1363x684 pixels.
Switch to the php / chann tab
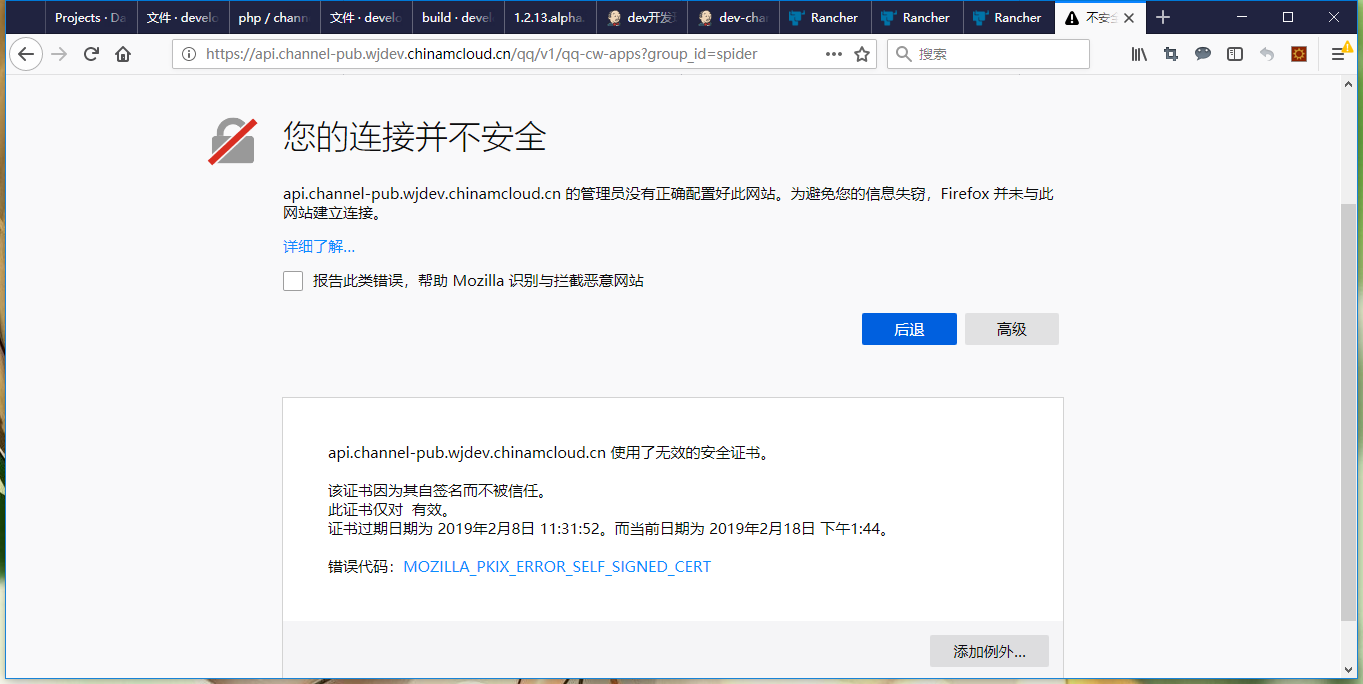(x=274, y=17)
